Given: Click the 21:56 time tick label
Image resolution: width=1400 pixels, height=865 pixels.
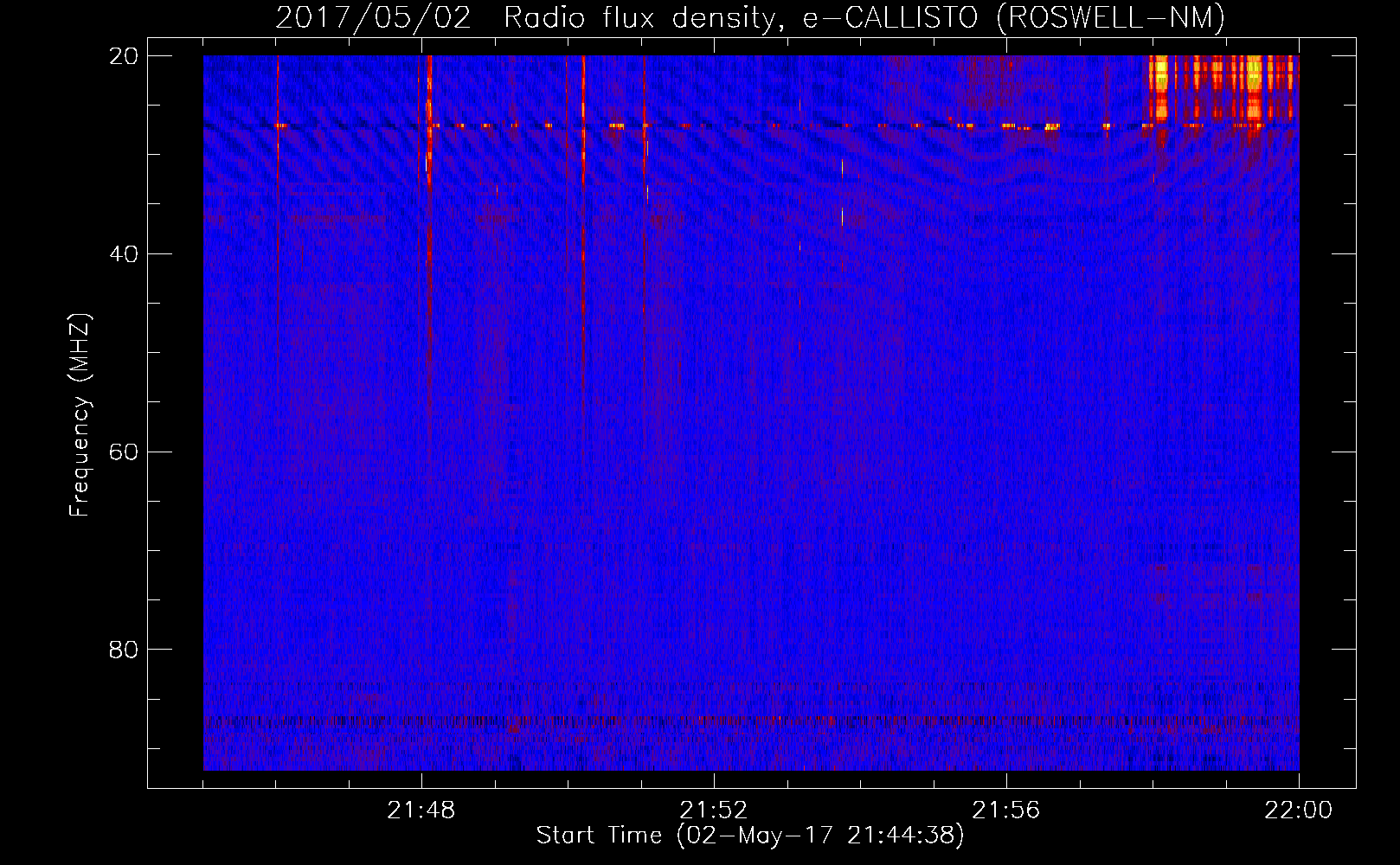Looking at the screenshot, I should [x=1005, y=811].
